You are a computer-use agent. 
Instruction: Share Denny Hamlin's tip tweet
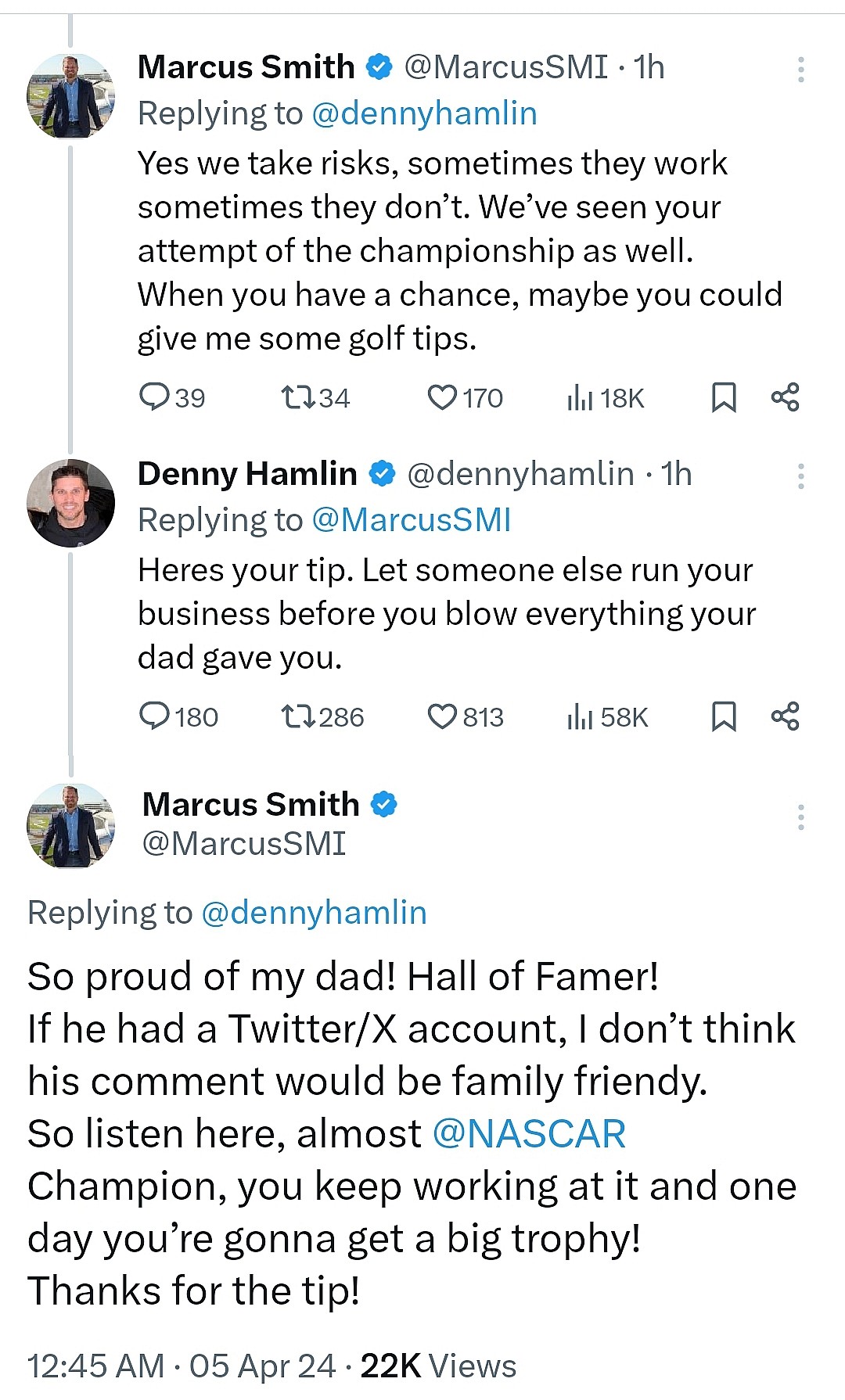(785, 716)
